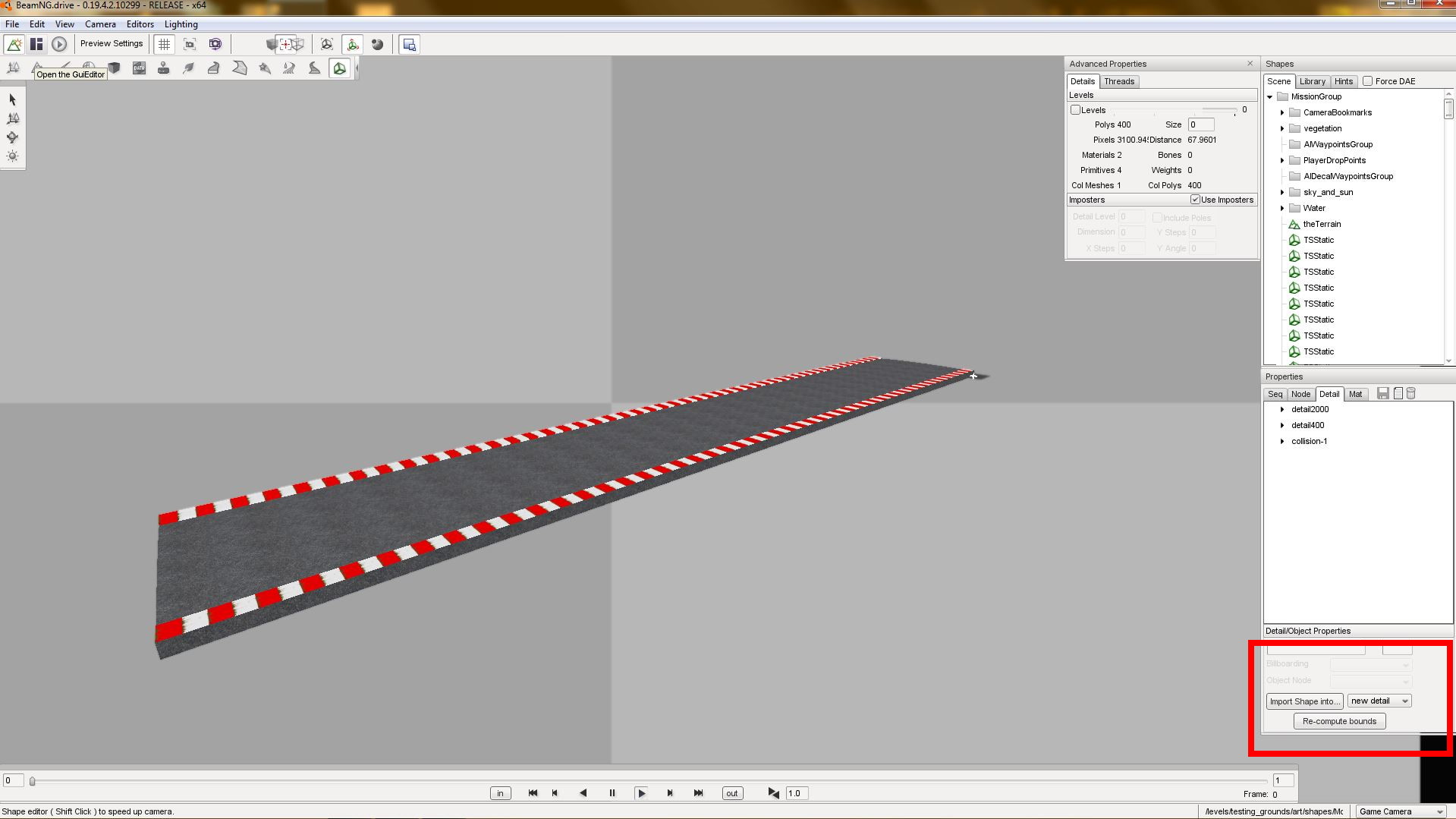Open the GUI Editor layout icon
Image resolution: width=1456 pixels, height=819 pixels.
[x=36, y=44]
